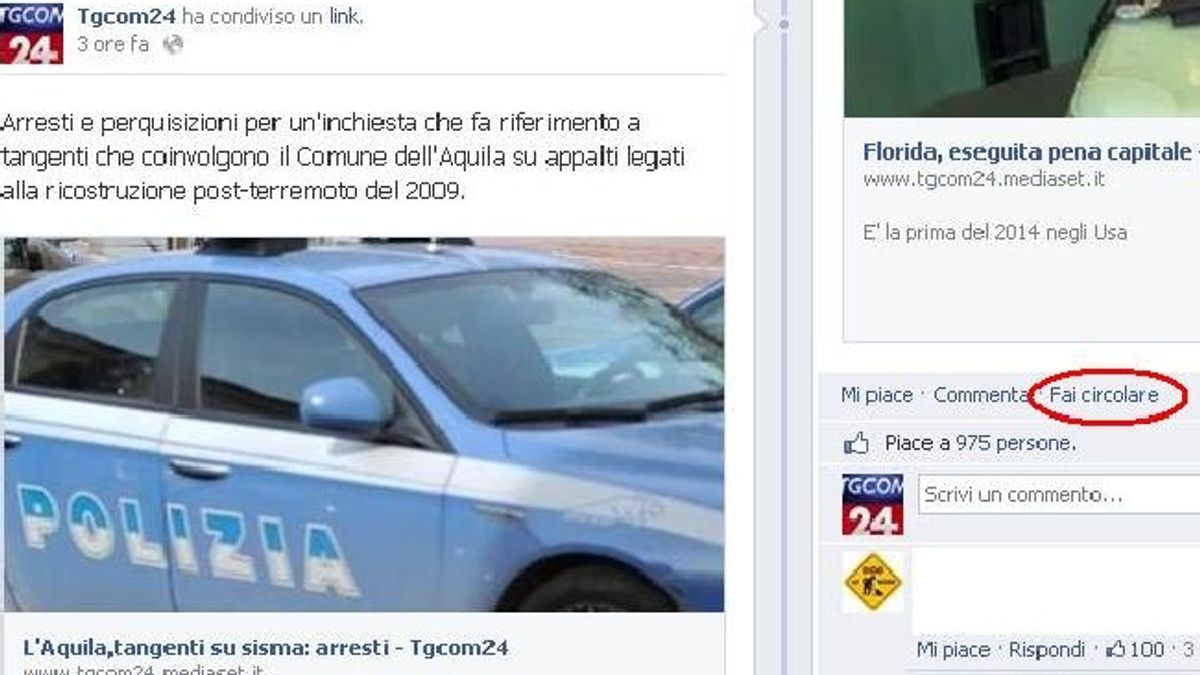This screenshot has width=1200, height=675.
Task: Click the TGCOM24 avatar beside comment box
Action: click(x=872, y=504)
